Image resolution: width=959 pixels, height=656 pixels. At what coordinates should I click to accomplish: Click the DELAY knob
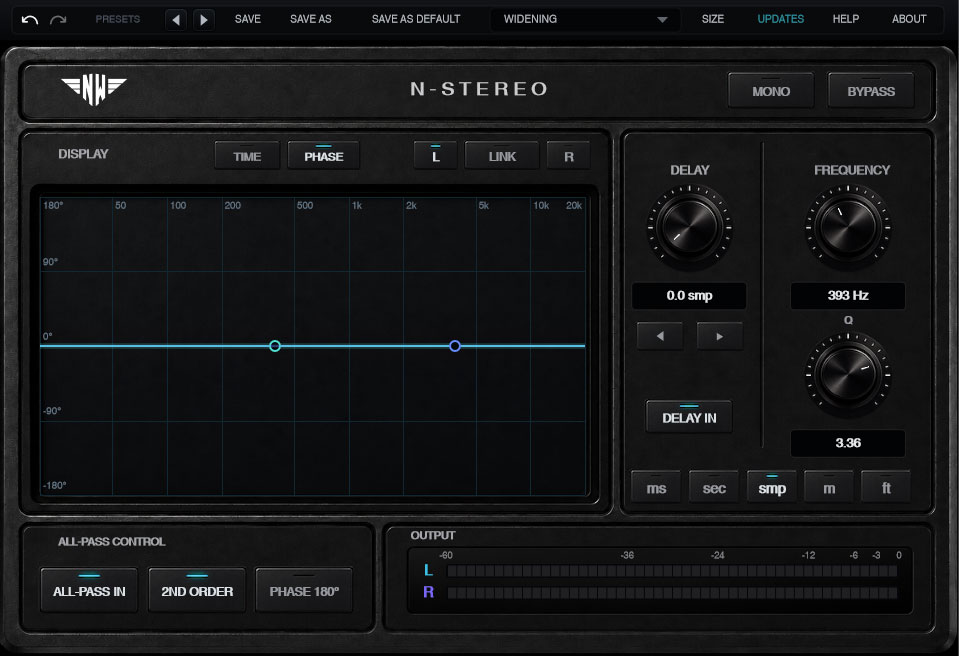point(689,227)
